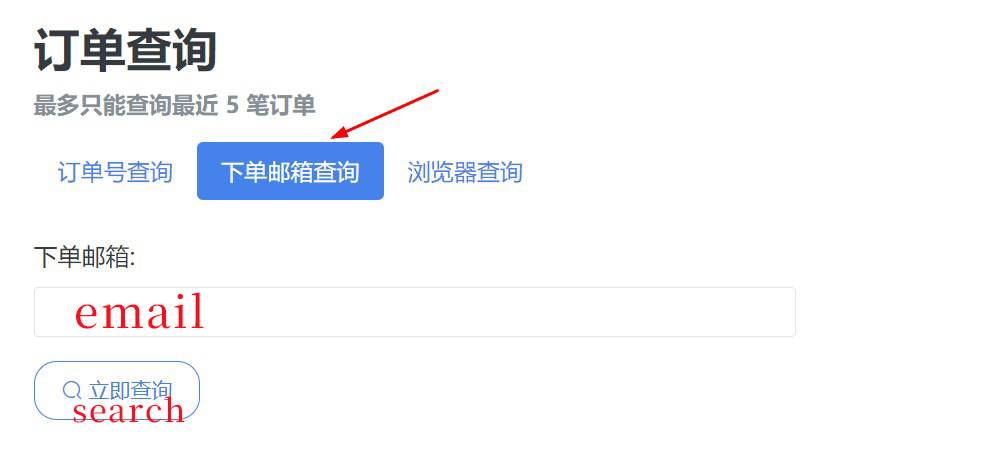
Task: Select the 下单邮箱查询 tab
Action: click(x=290, y=172)
